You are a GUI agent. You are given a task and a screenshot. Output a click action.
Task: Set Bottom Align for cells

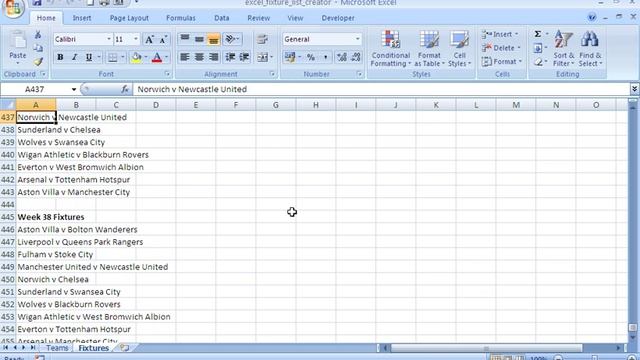[x=213, y=39]
